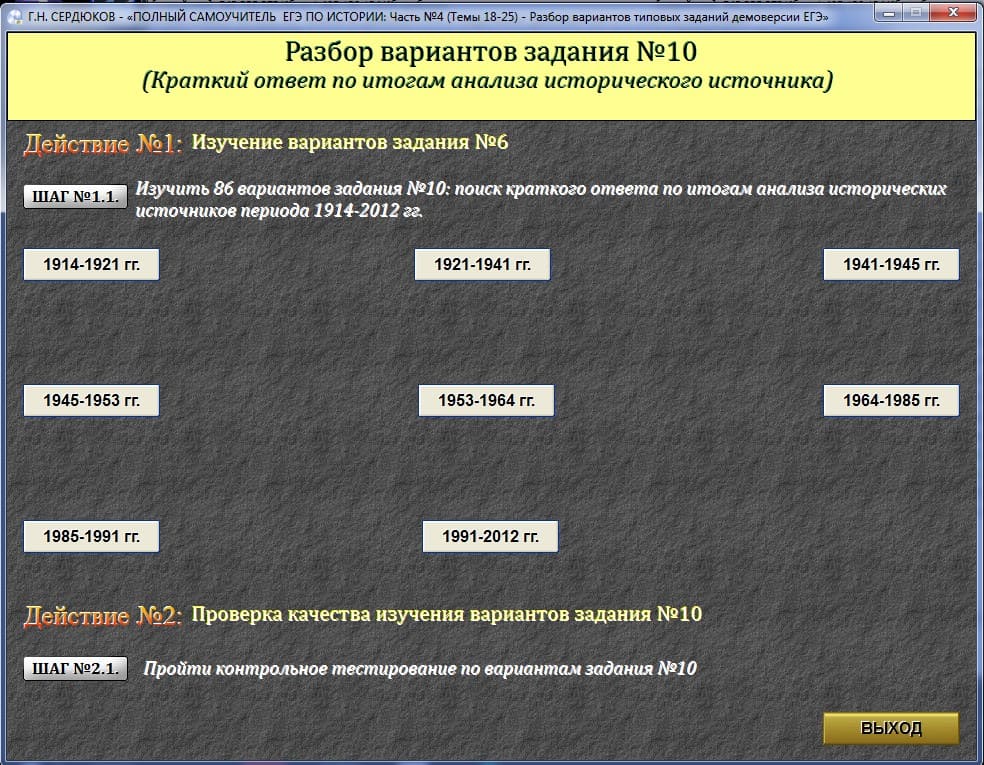
Task: Click 'Проверка качества изучения вариантов задания №10' text
Action: coord(446,614)
